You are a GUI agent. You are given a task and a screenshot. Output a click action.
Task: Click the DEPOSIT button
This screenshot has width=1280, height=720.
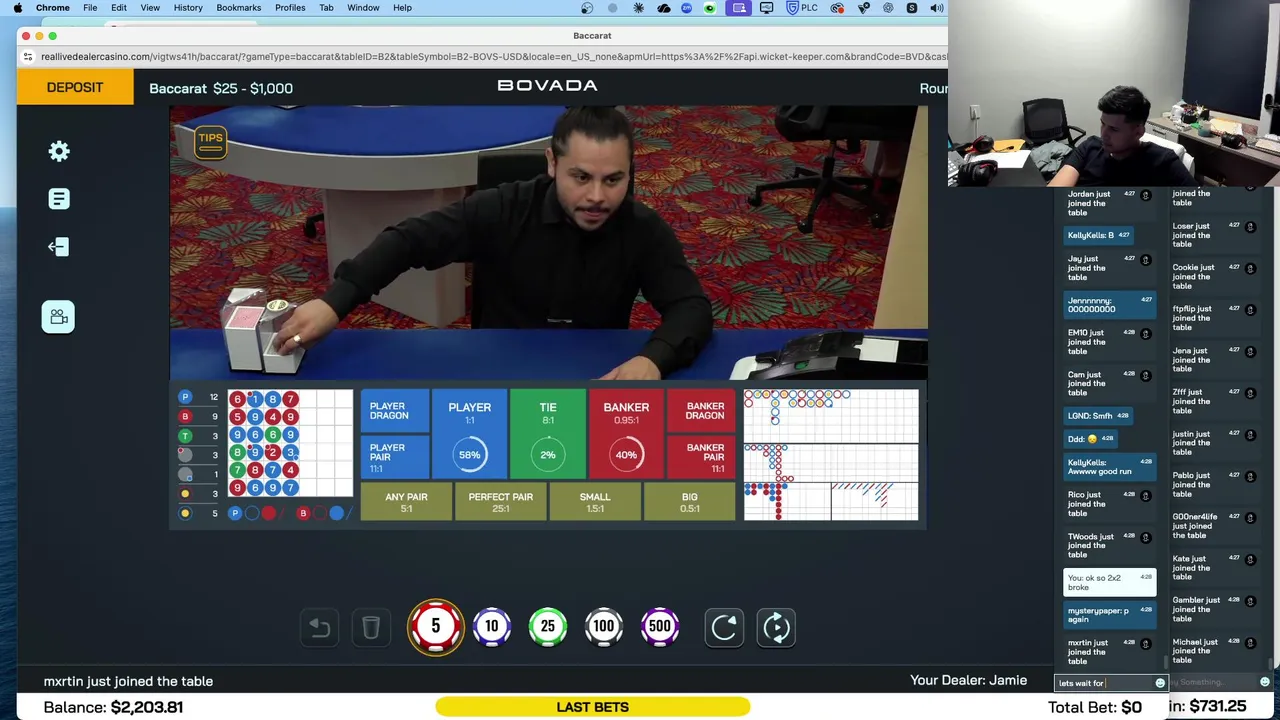point(75,87)
